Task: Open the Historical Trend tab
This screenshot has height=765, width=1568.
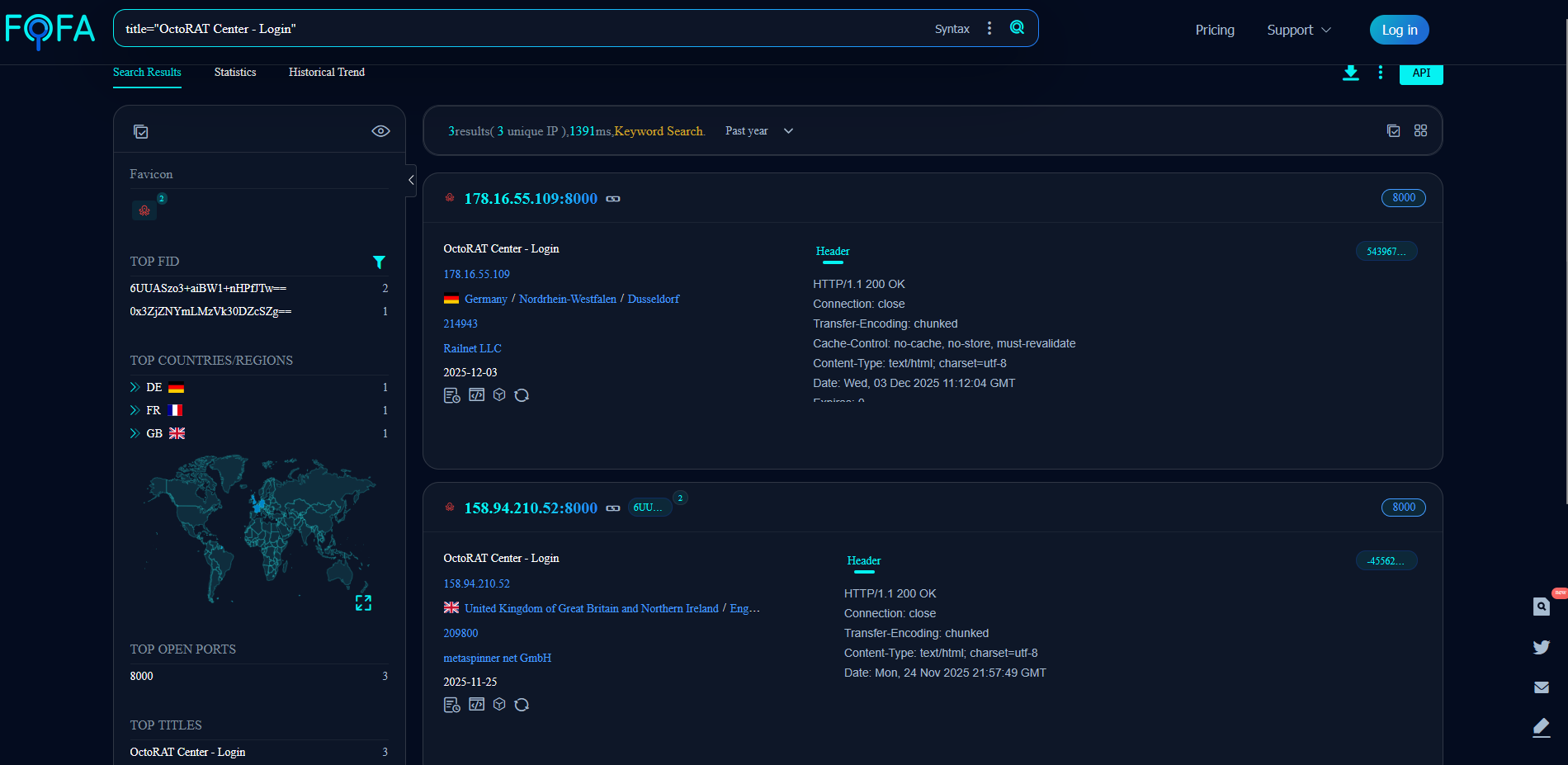Action: (x=327, y=73)
